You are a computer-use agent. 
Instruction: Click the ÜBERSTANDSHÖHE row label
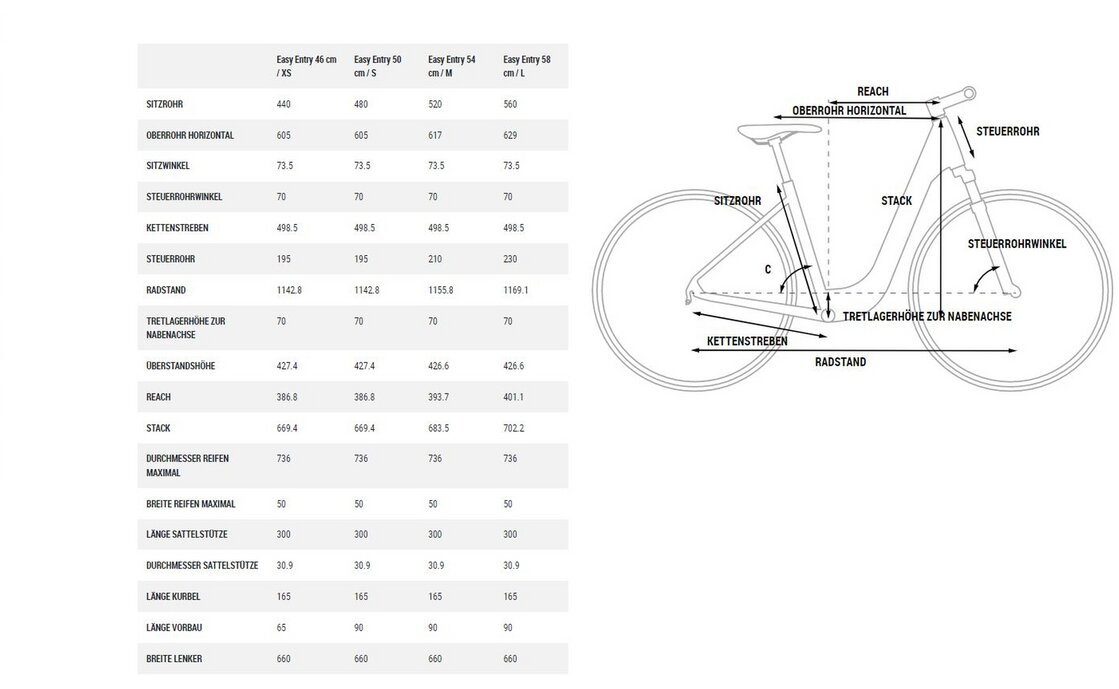click(180, 366)
